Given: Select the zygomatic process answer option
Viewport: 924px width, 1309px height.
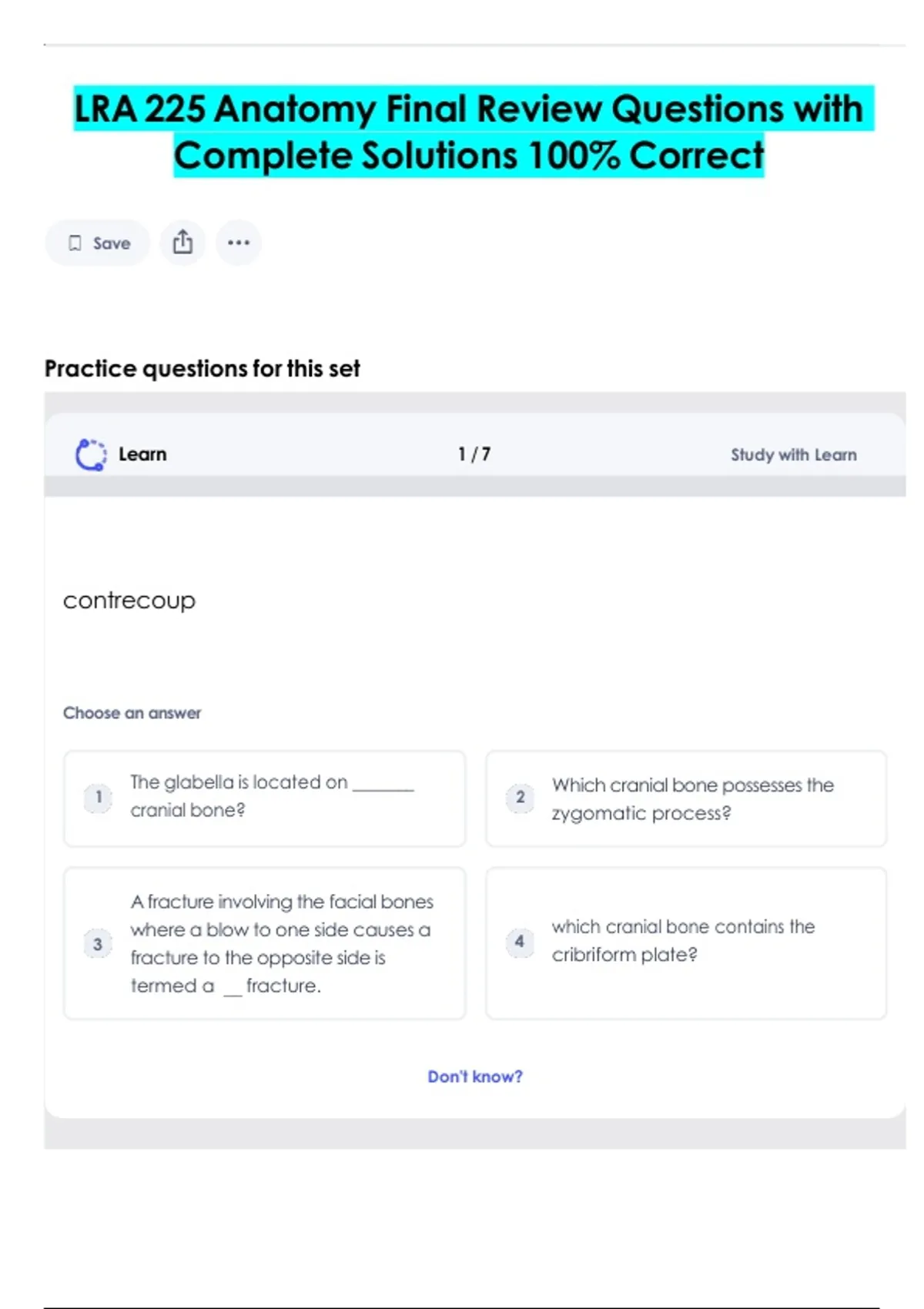Looking at the screenshot, I should 685,798.
